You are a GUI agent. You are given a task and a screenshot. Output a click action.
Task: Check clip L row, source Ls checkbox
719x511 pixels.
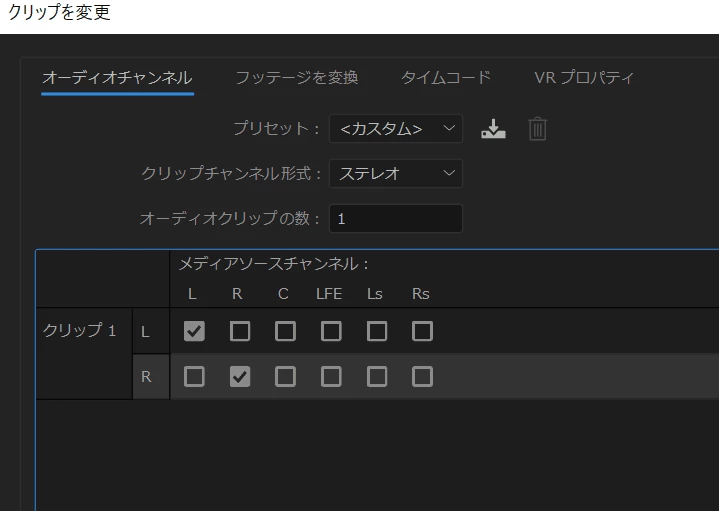377,331
